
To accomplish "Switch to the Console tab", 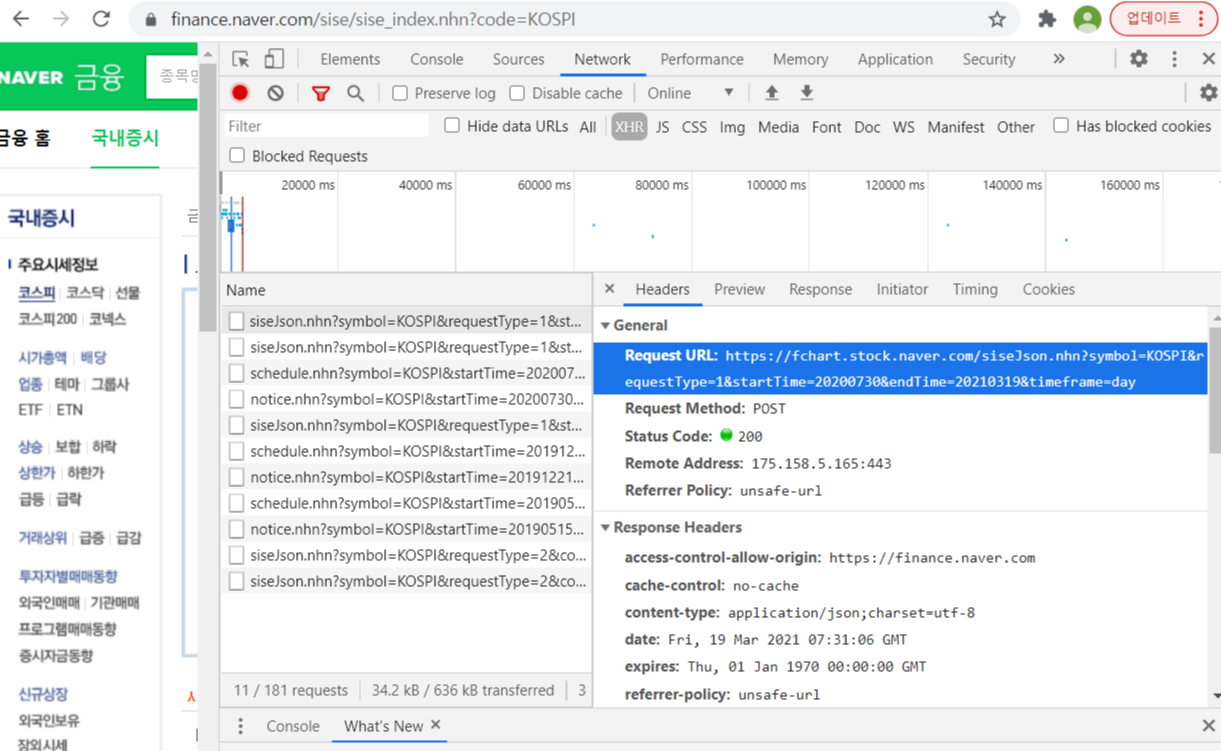I will point(437,59).
